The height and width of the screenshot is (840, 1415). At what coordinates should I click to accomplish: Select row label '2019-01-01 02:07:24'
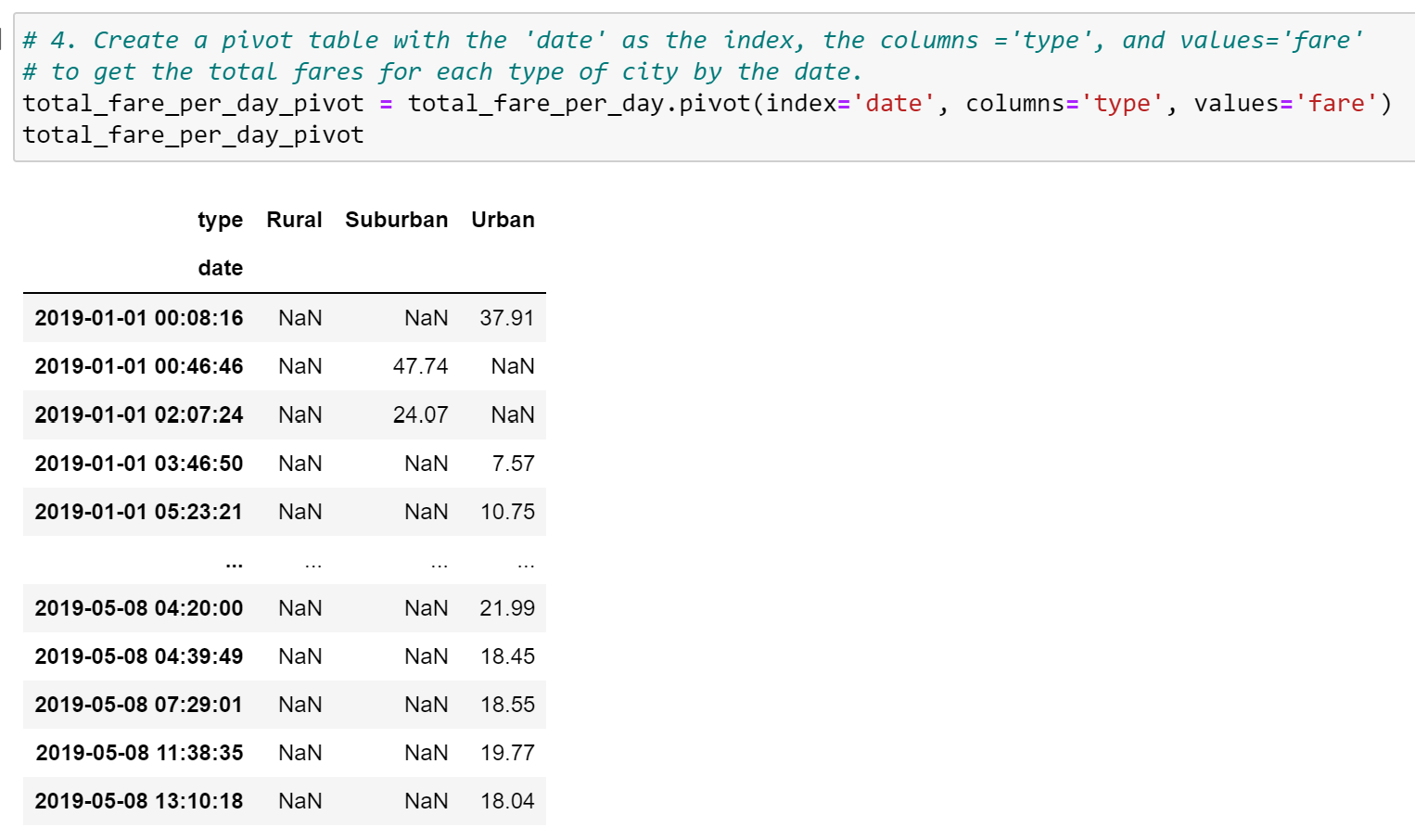[139, 414]
